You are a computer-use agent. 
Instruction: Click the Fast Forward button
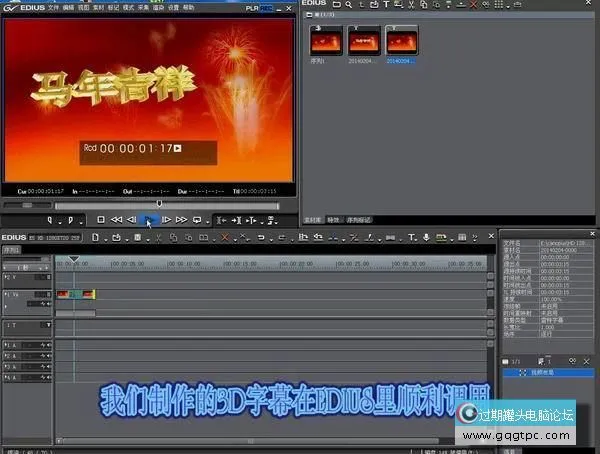click(181, 220)
